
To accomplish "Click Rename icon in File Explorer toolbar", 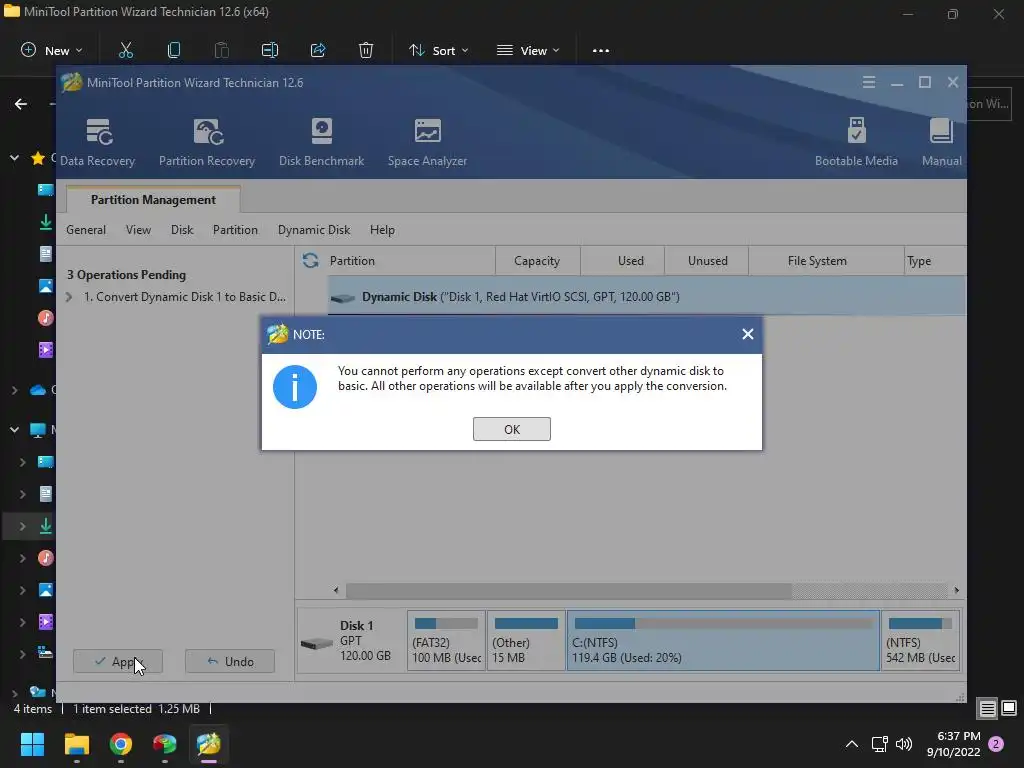I will (x=270, y=50).
